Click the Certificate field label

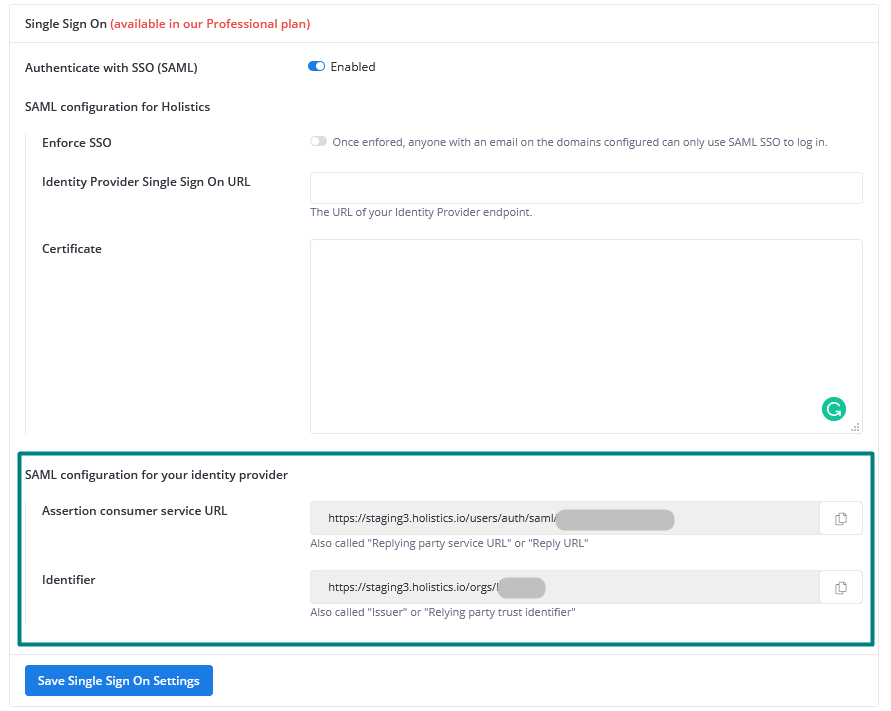(72, 249)
